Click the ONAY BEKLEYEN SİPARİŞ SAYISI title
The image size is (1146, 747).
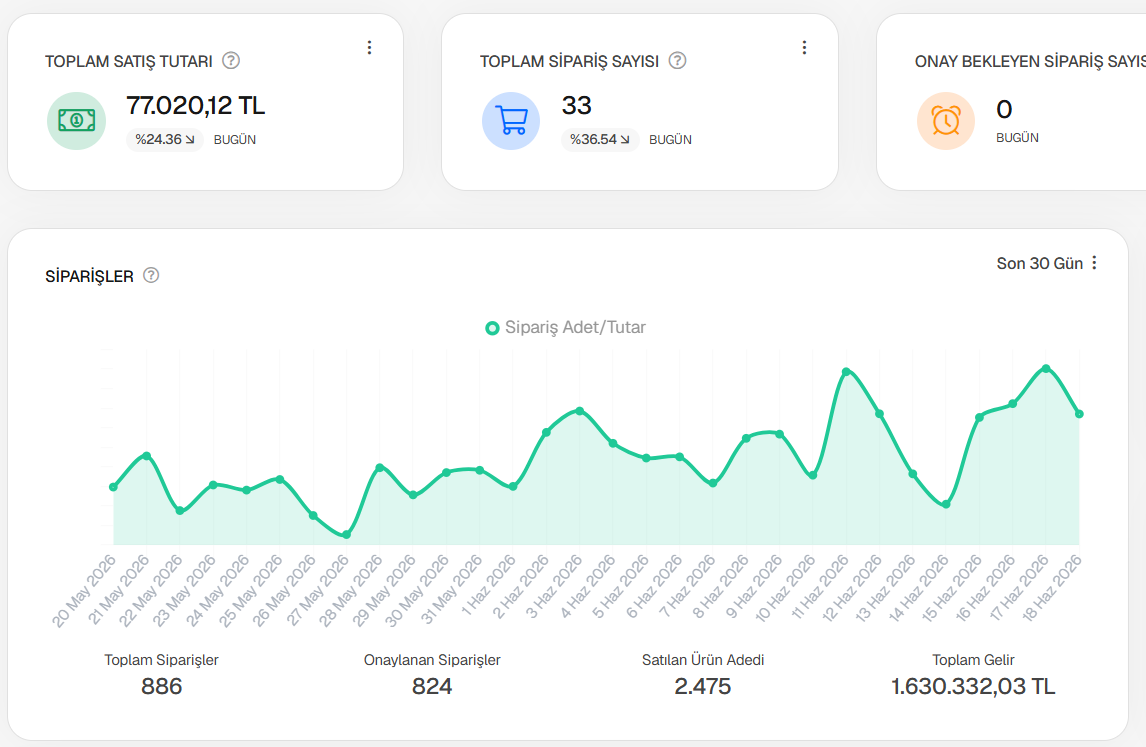(1031, 61)
